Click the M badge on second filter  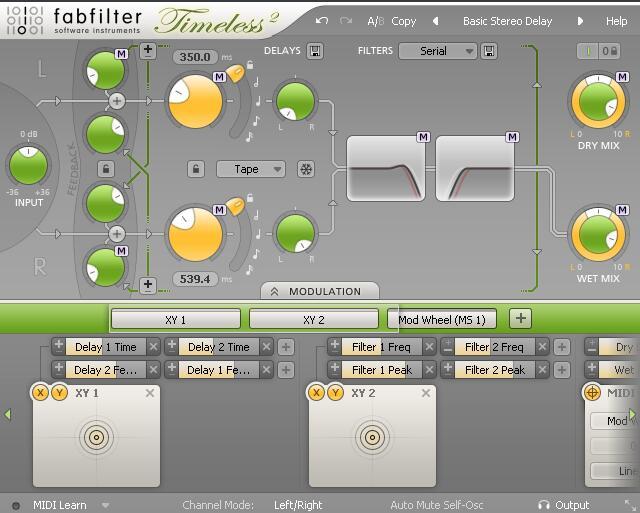[512, 137]
